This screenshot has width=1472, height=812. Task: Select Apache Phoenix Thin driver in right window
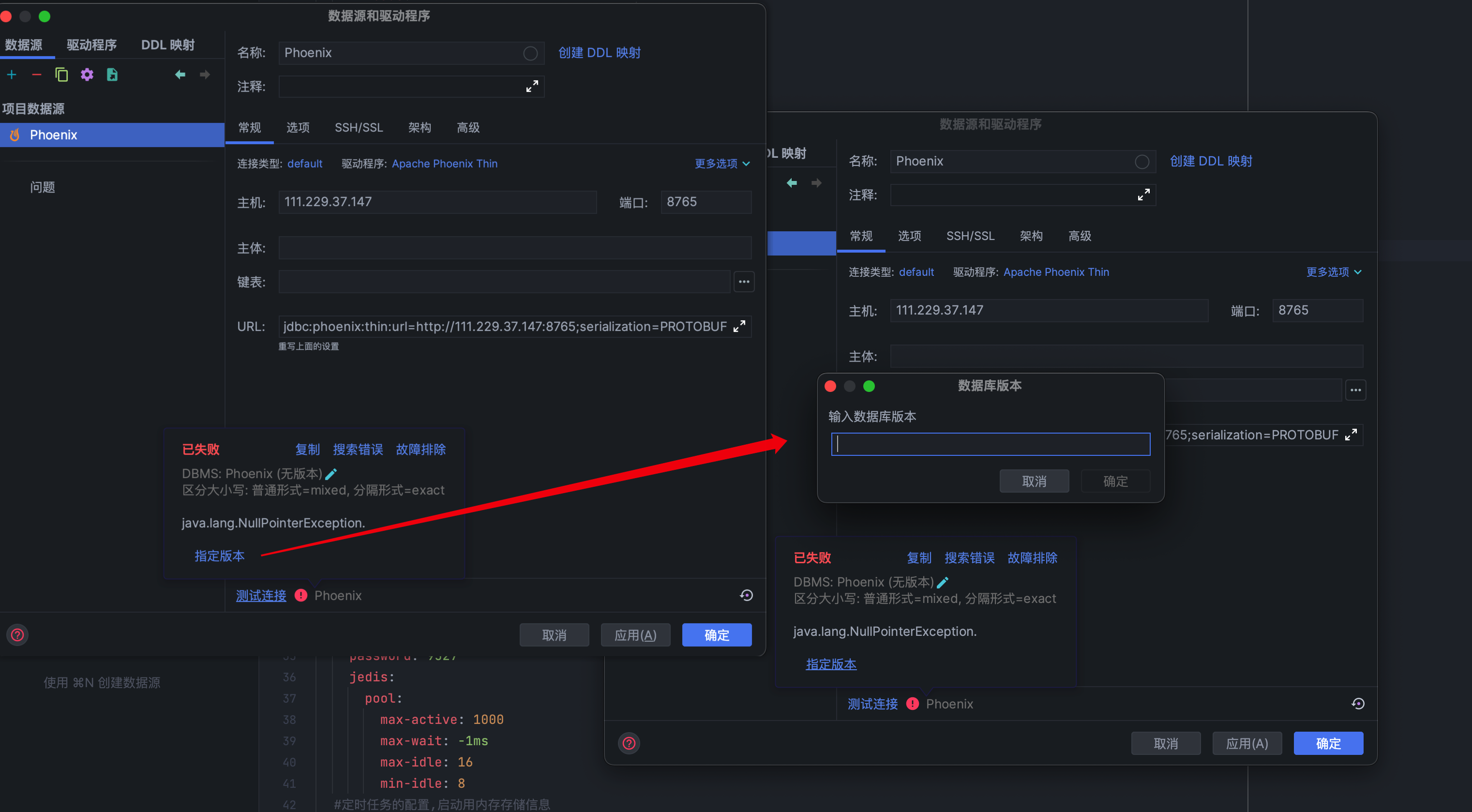(x=1056, y=272)
